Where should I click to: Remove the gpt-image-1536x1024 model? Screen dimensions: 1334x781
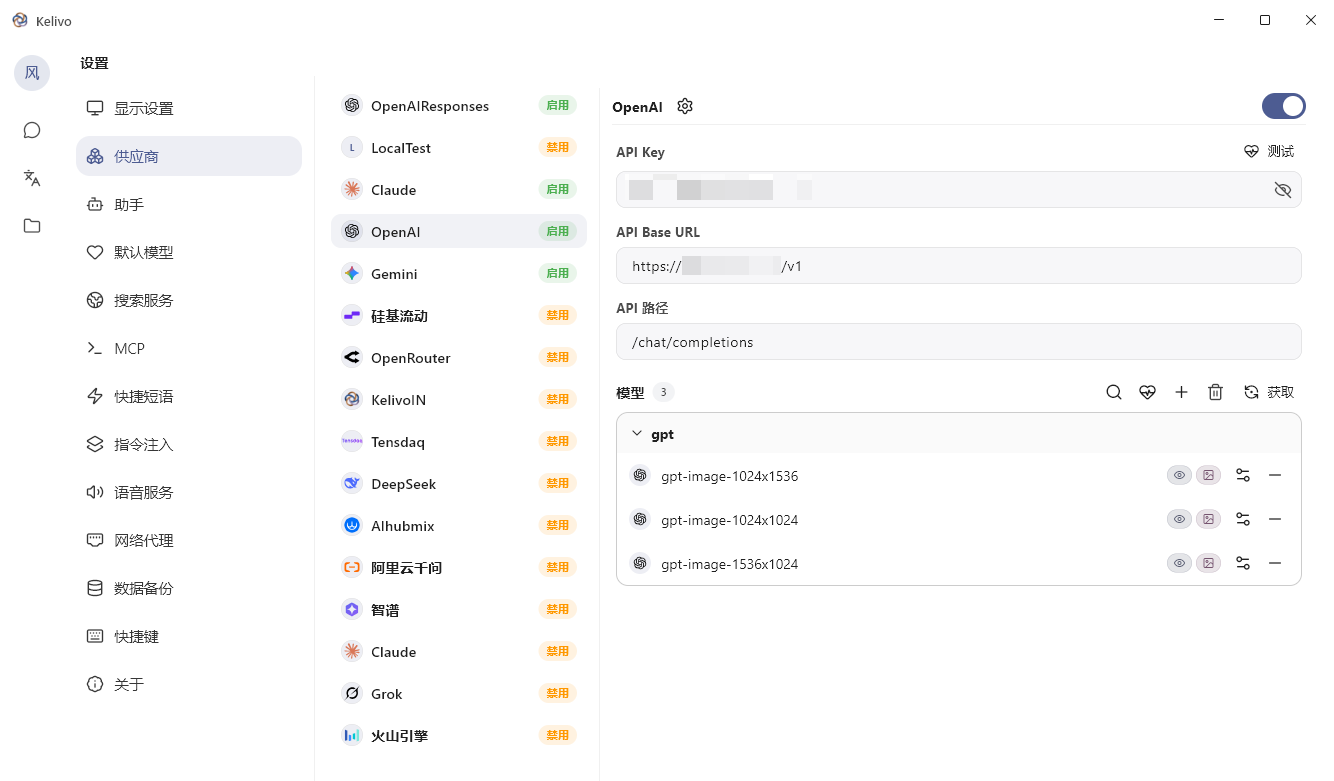(x=1275, y=564)
